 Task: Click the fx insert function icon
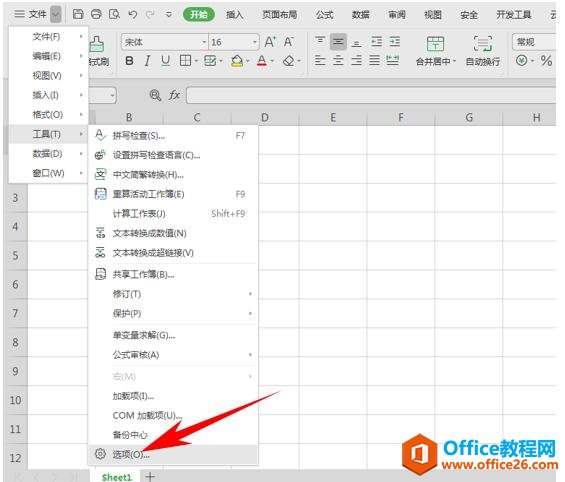tap(174, 95)
